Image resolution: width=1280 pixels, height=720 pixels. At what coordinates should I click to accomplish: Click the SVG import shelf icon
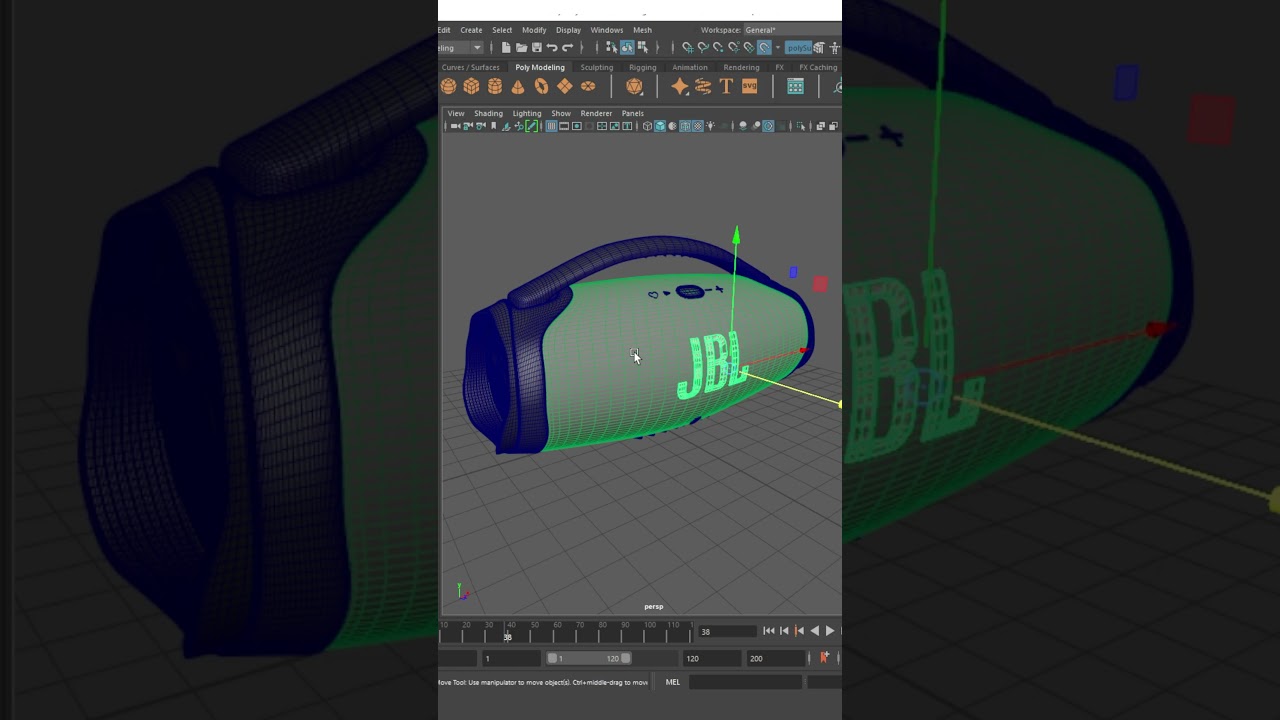click(749, 87)
